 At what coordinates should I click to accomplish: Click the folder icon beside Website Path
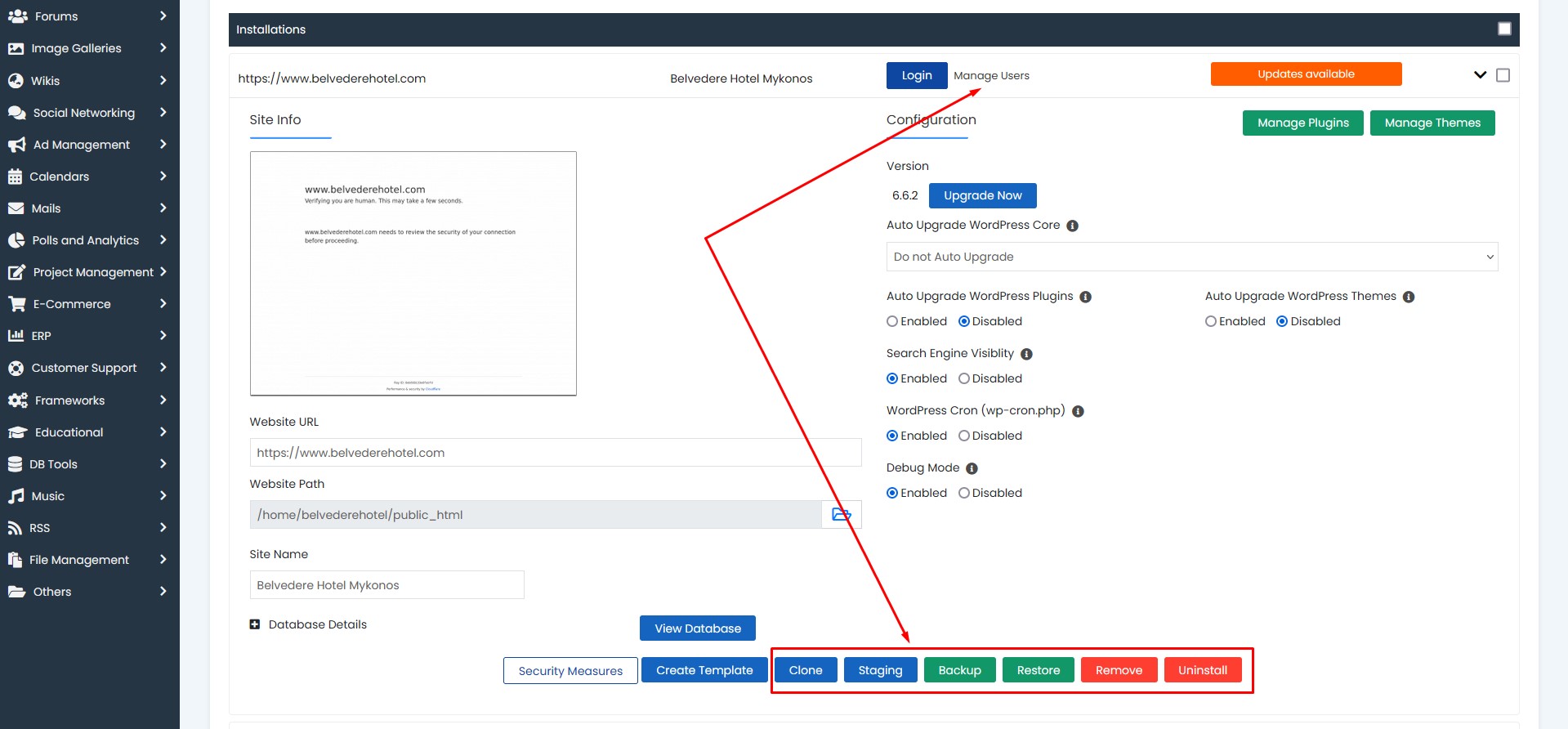[841, 515]
